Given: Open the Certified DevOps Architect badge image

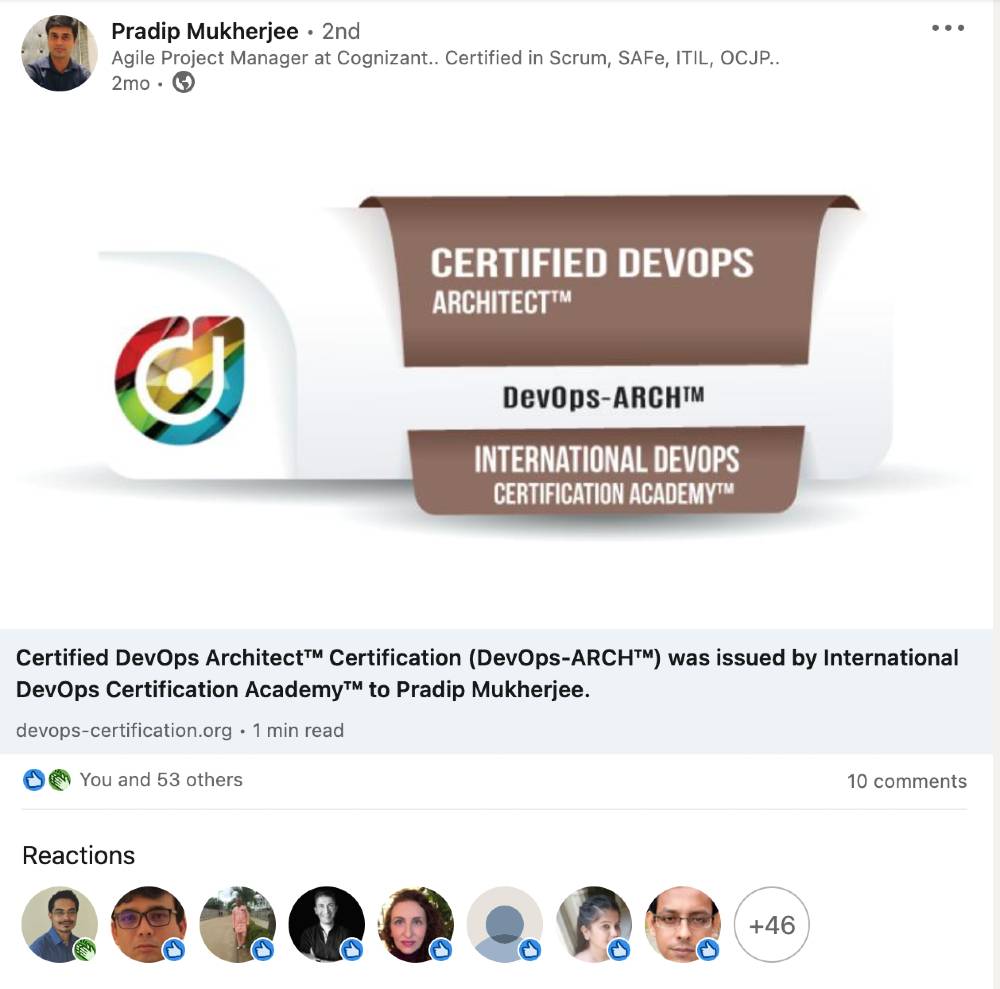Looking at the screenshot, I should [x=496, y=367].
